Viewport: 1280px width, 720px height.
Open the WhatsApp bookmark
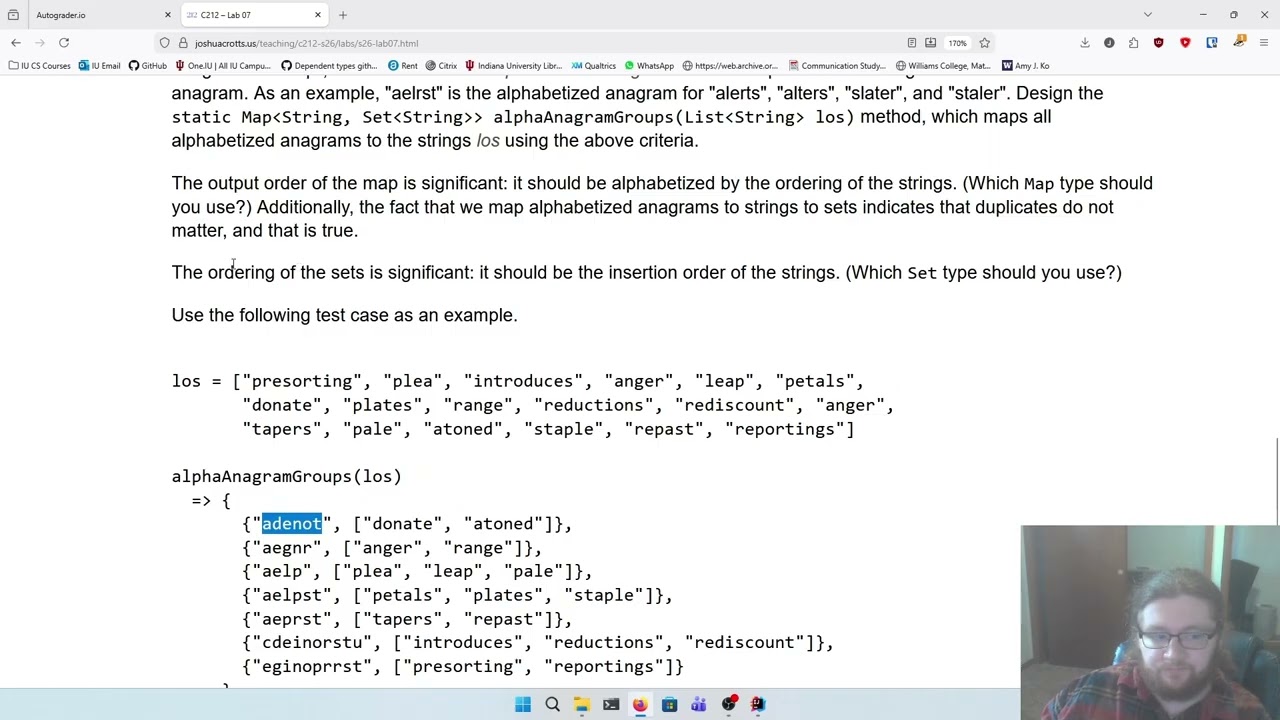tap(648, 66)
